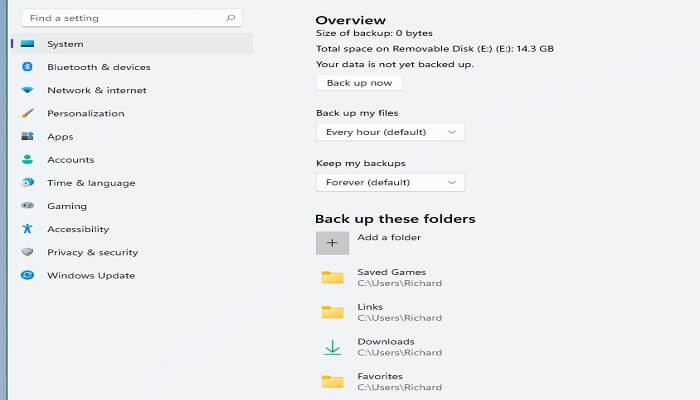Click the plus Add a folder button
Viewport: 700px width, 400px height.
[x=333, y=242]
